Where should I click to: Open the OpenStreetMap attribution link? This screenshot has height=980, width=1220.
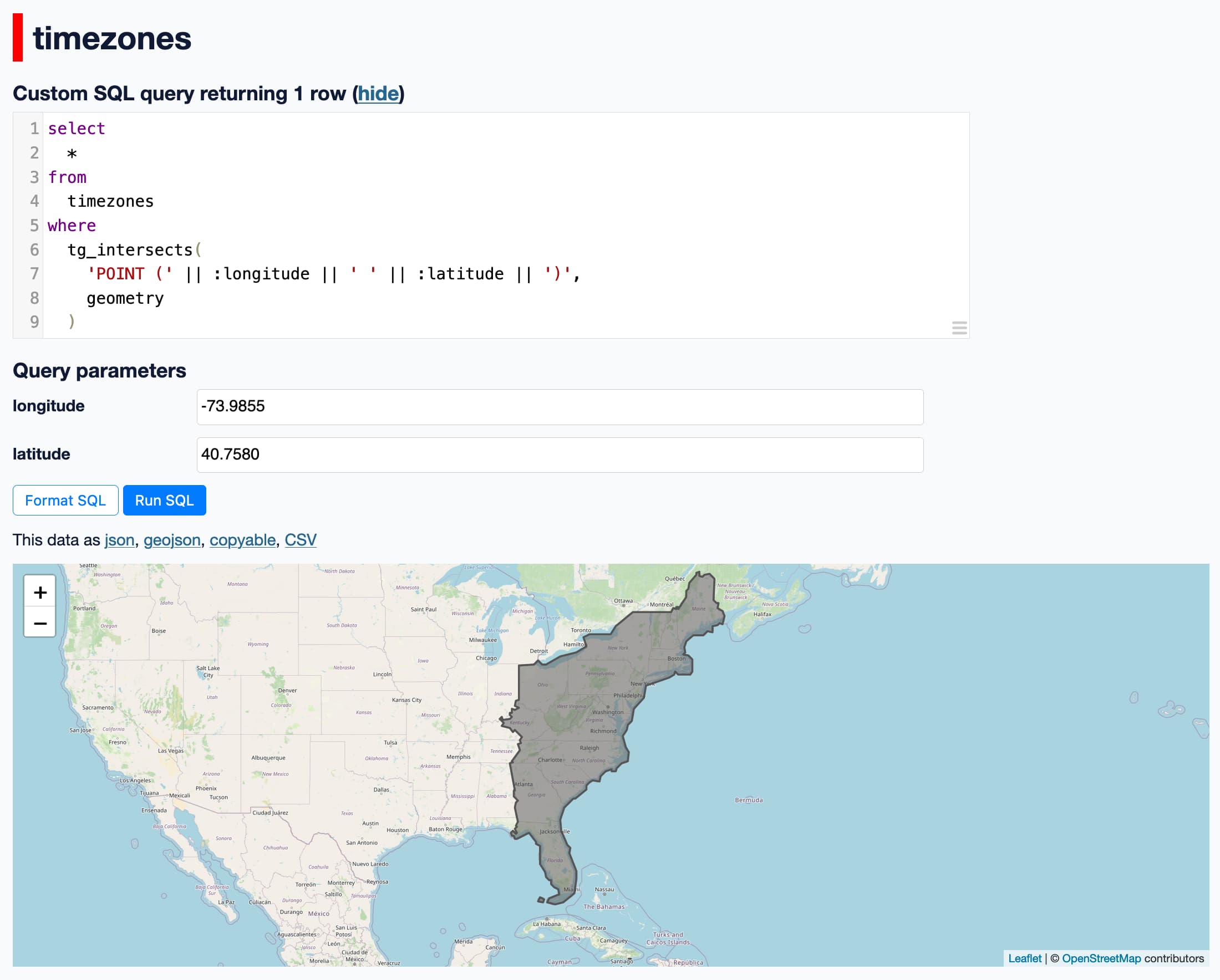coord(1101,958)
